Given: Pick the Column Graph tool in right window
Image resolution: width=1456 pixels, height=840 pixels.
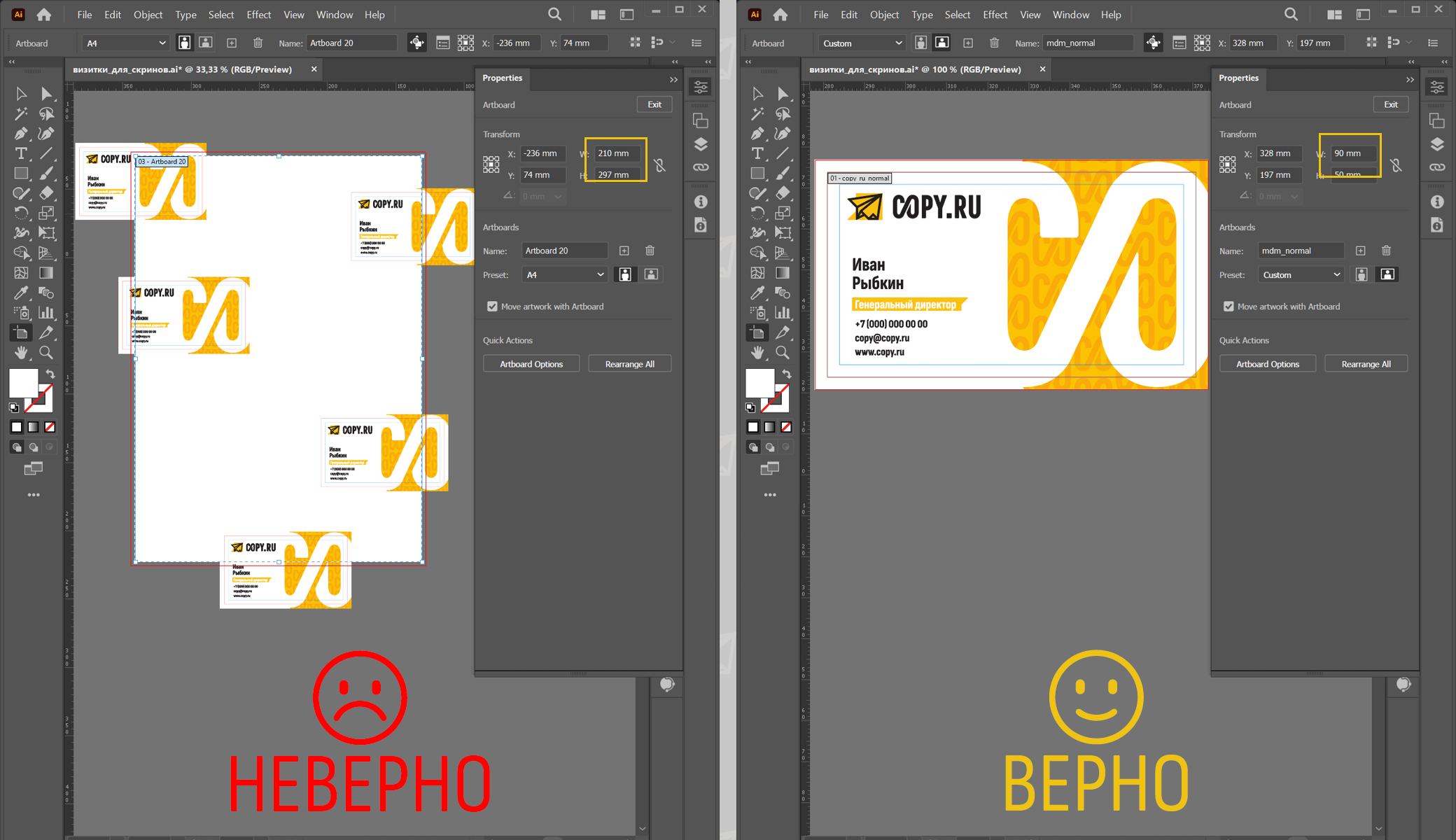Looking at the screenshot, I should pos(783,312).
